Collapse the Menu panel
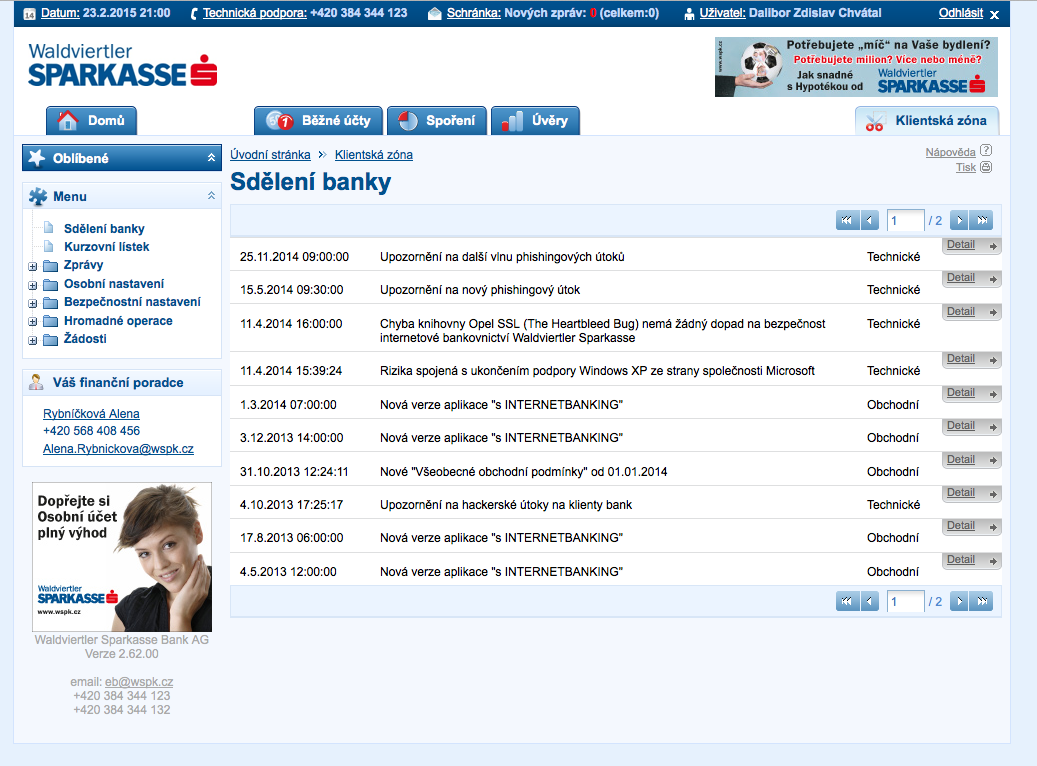Viewport: 1037px width, 766px height. click(x=211, y=196)
